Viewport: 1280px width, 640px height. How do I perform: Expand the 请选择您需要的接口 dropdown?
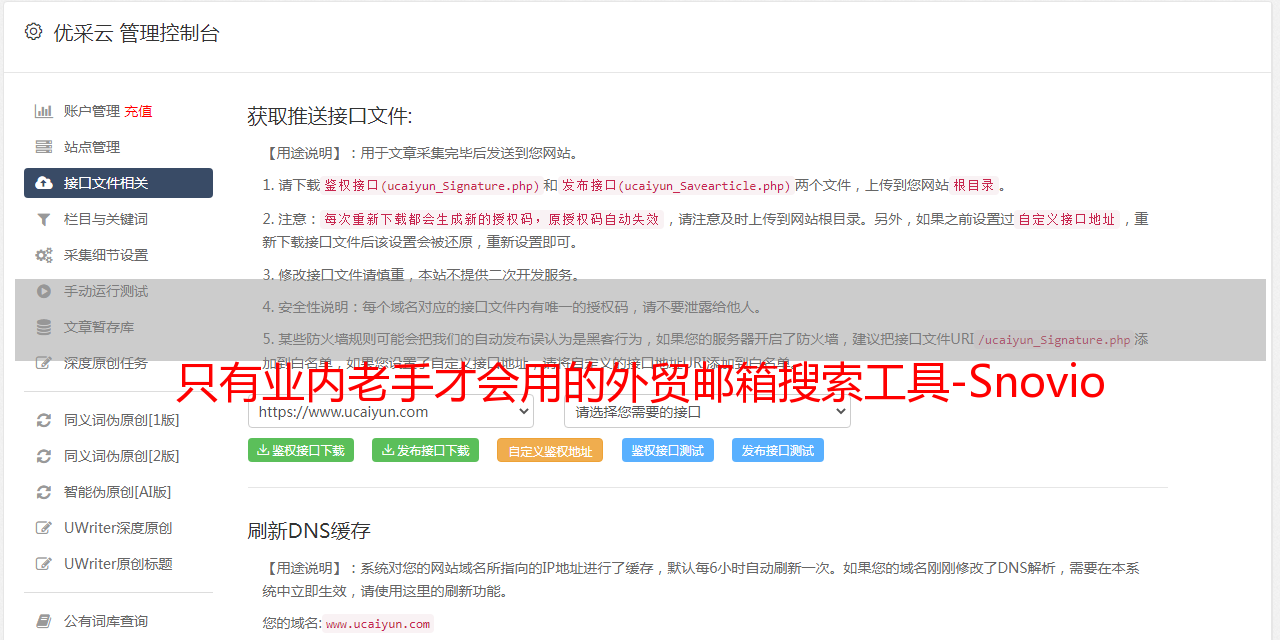click(707, 411)
